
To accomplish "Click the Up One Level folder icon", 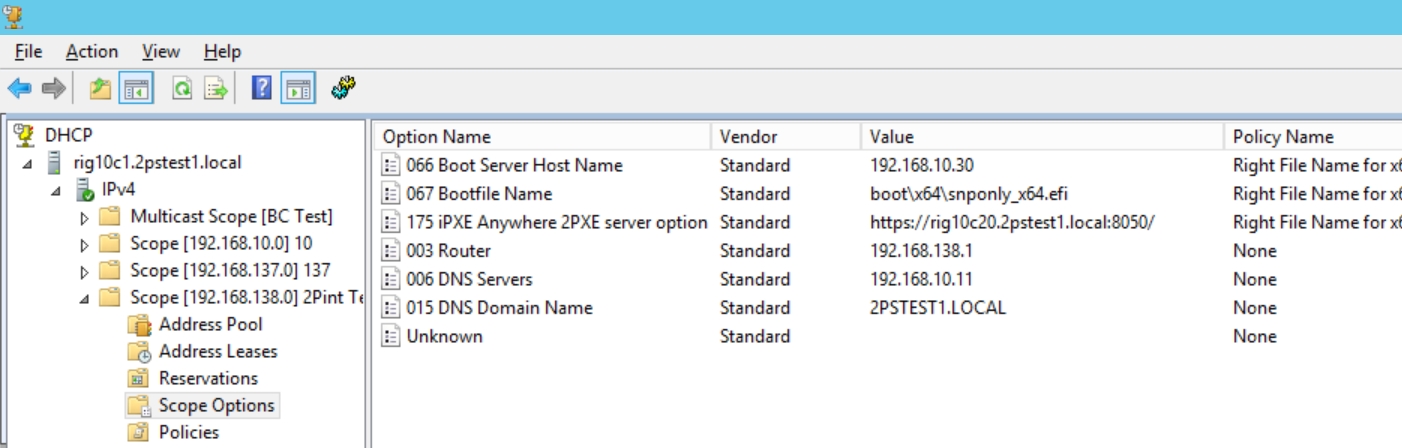I will (100, 89).
